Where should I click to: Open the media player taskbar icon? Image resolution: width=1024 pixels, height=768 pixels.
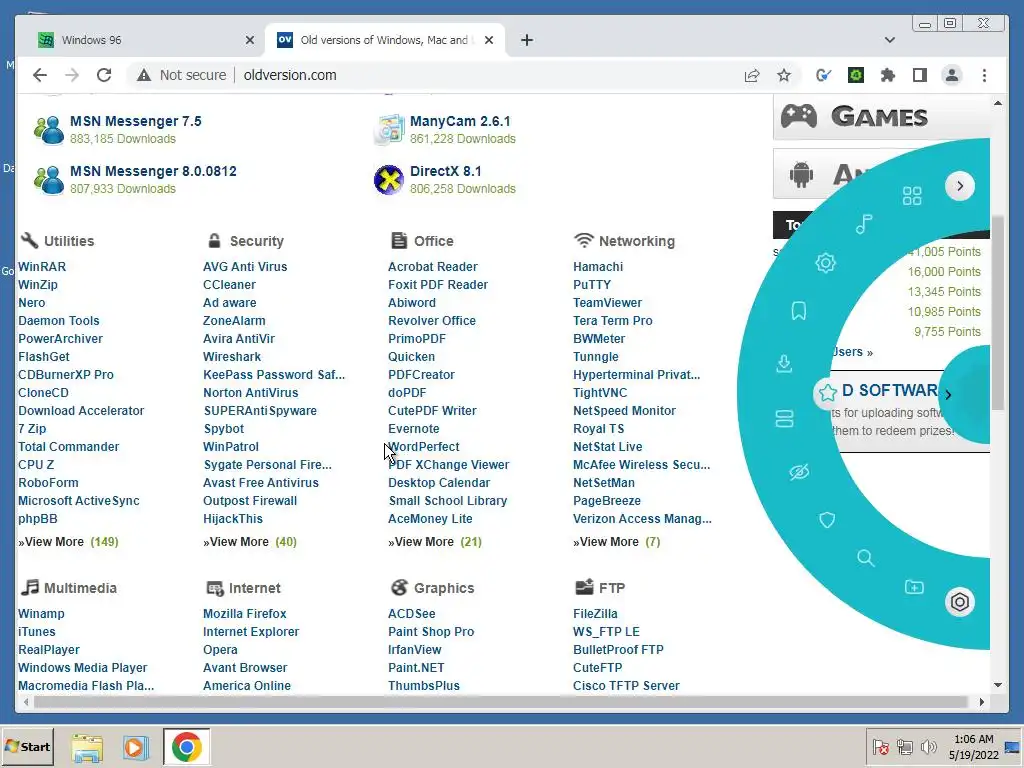click(x=136, y=748)
